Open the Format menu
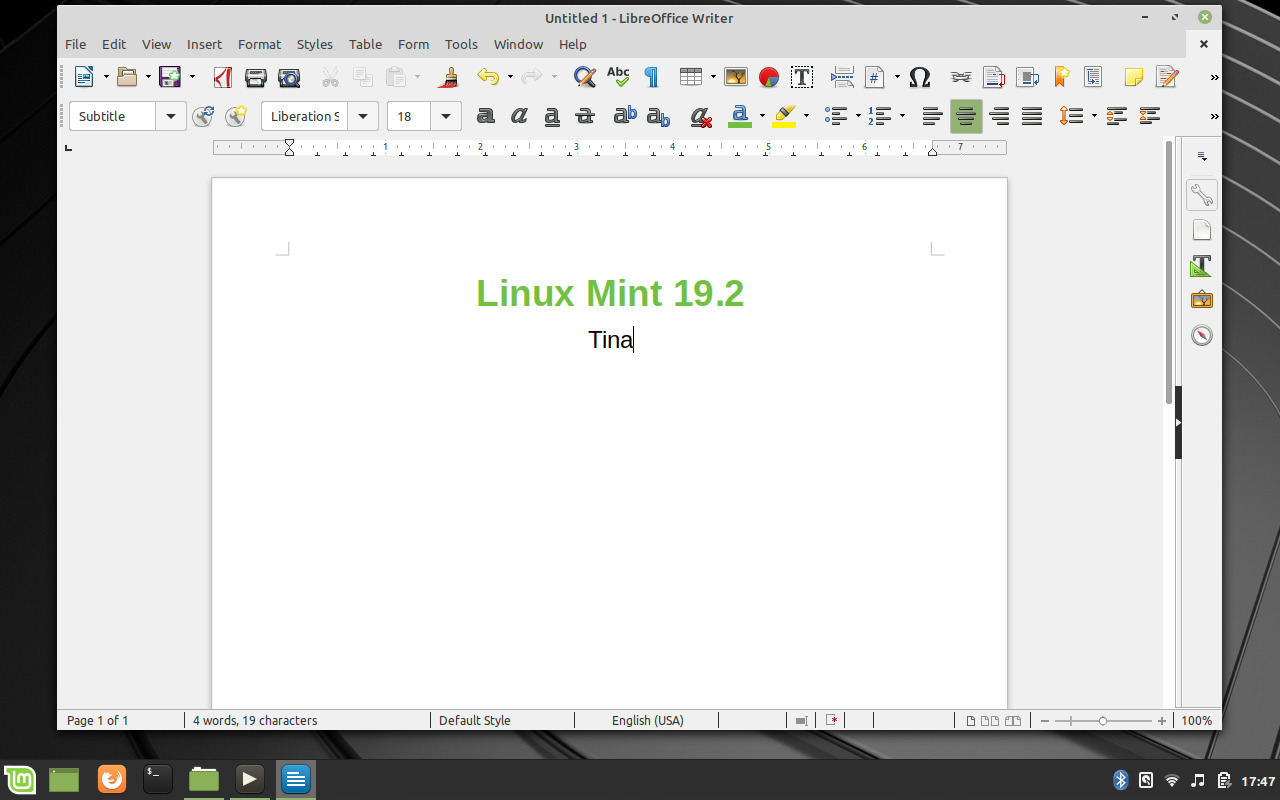 pos(259,44)
